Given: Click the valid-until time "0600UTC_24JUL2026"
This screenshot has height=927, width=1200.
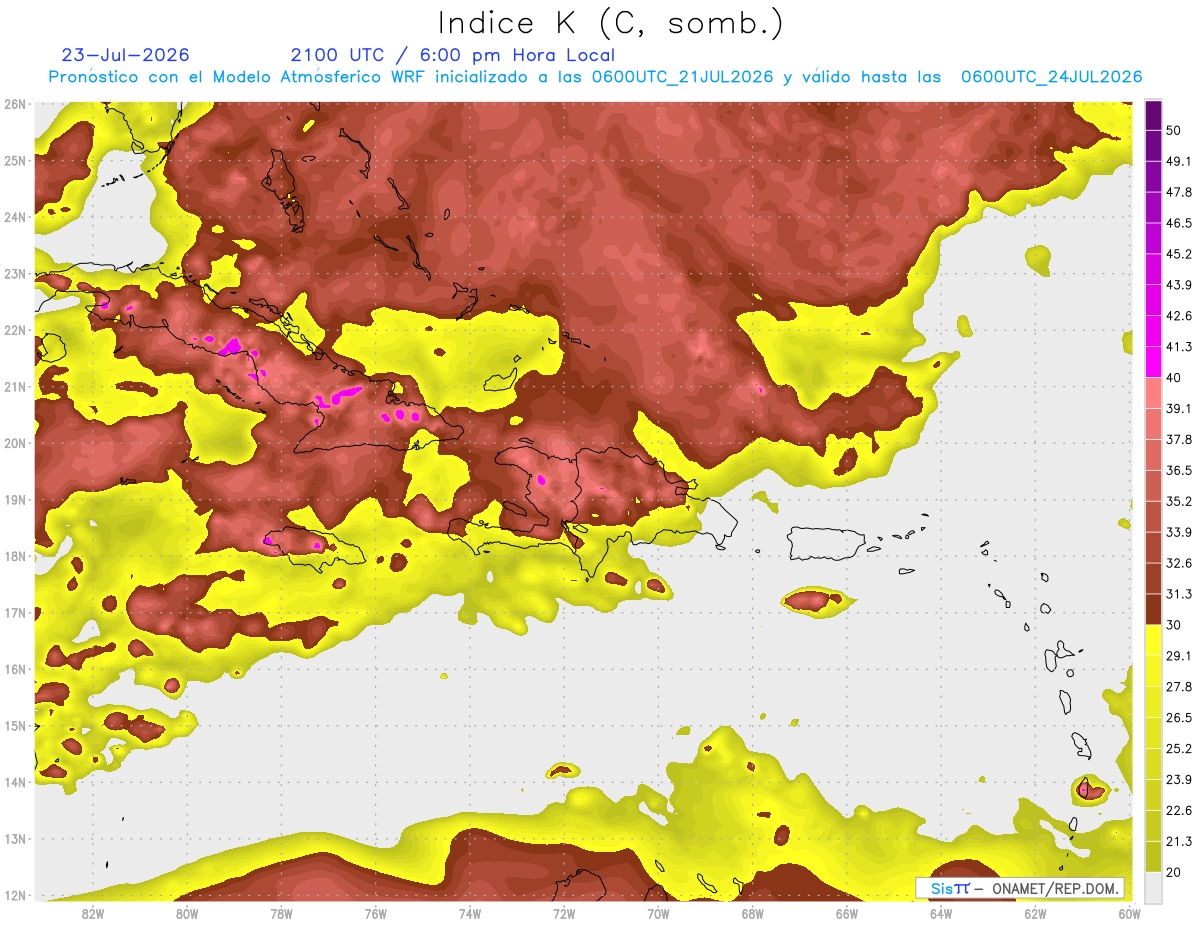Looking at the screenshot, I should (1051, 77).
